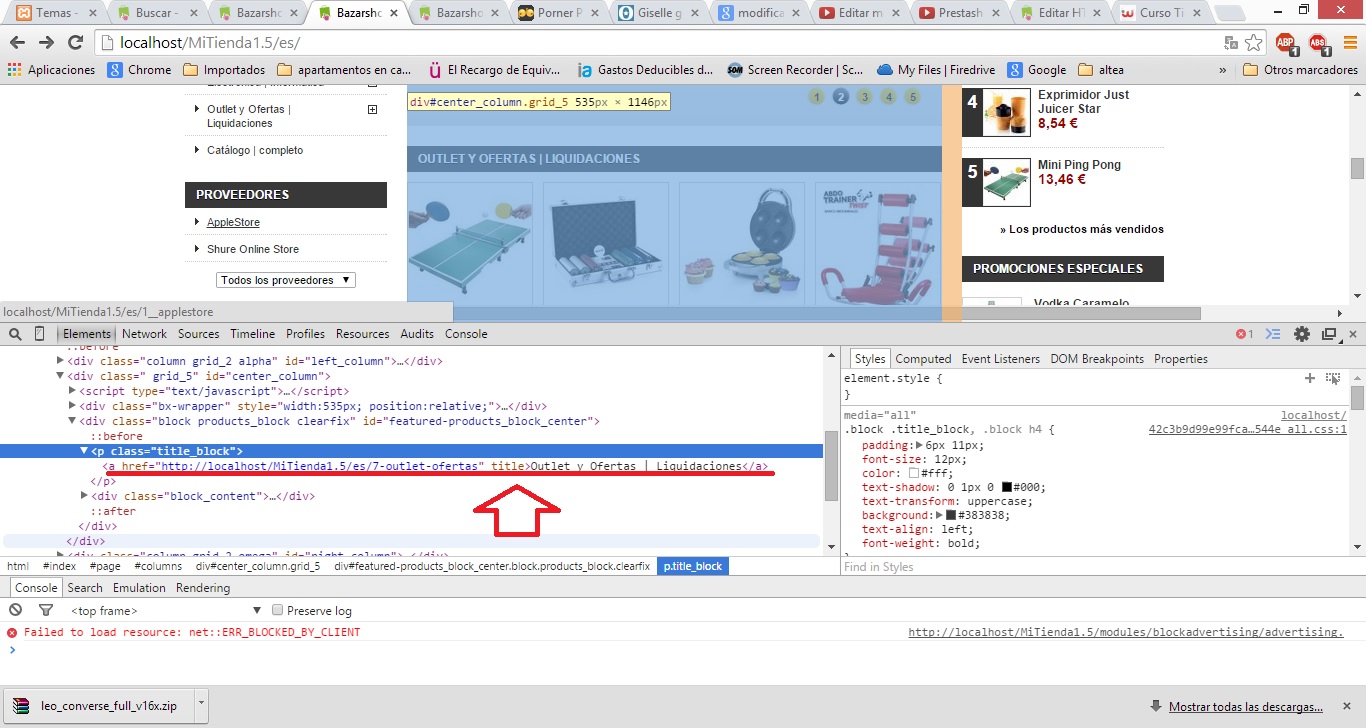Screen dimensions: 1366x728
Task: Clear console log icon
Action: [16, 610]
